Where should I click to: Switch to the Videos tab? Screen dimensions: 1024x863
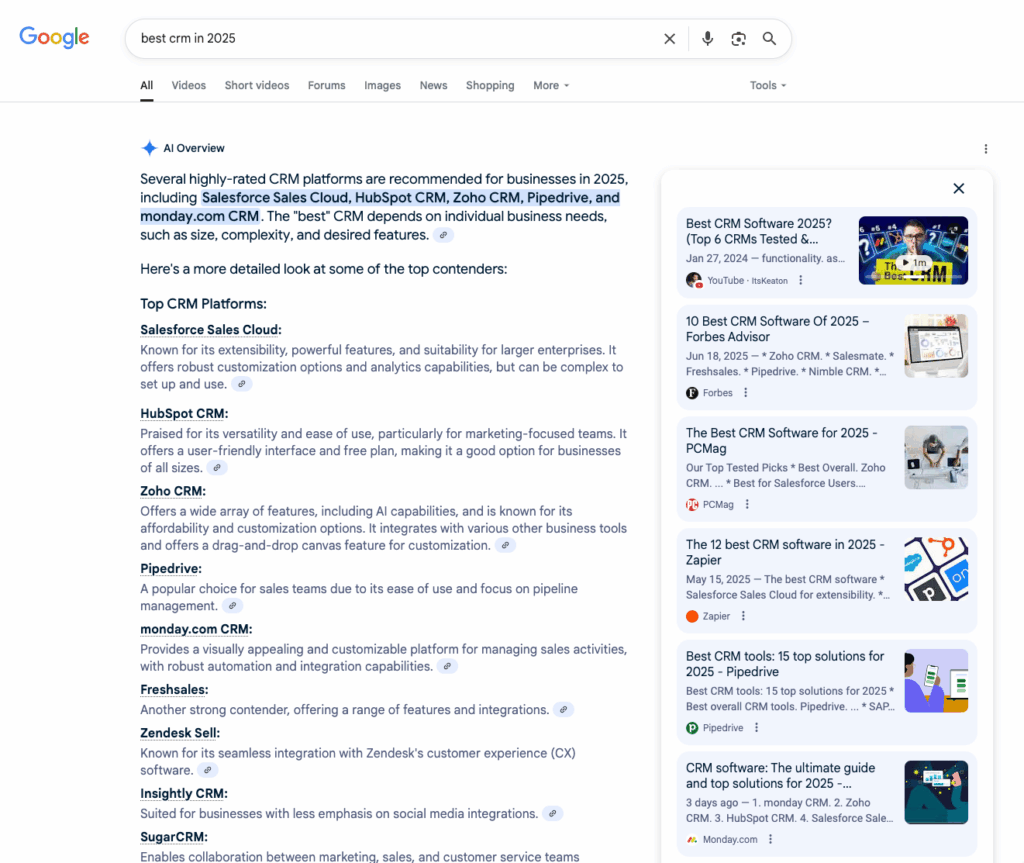coord(189,86)
